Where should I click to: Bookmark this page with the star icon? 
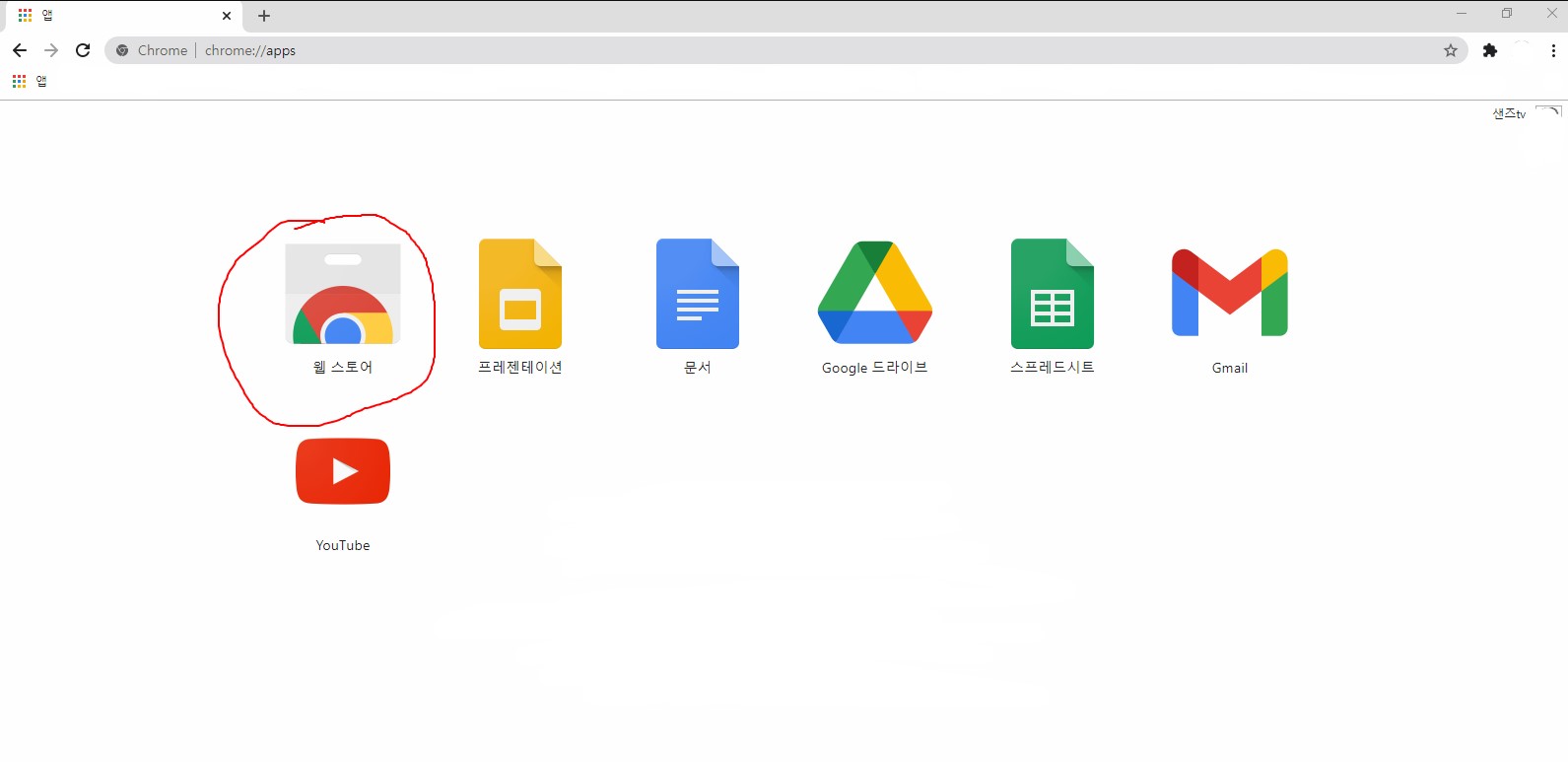point(1451,50)
